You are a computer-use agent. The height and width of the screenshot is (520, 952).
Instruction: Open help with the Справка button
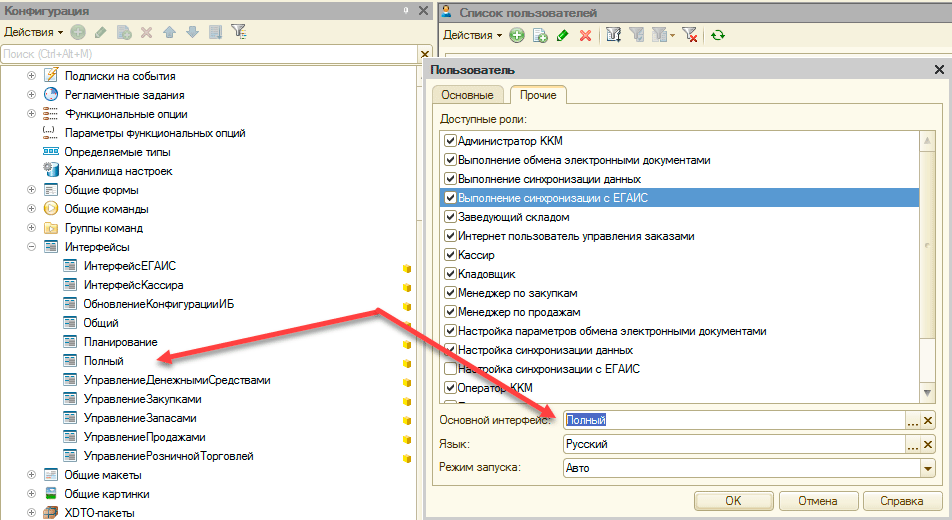coord(902,501)
